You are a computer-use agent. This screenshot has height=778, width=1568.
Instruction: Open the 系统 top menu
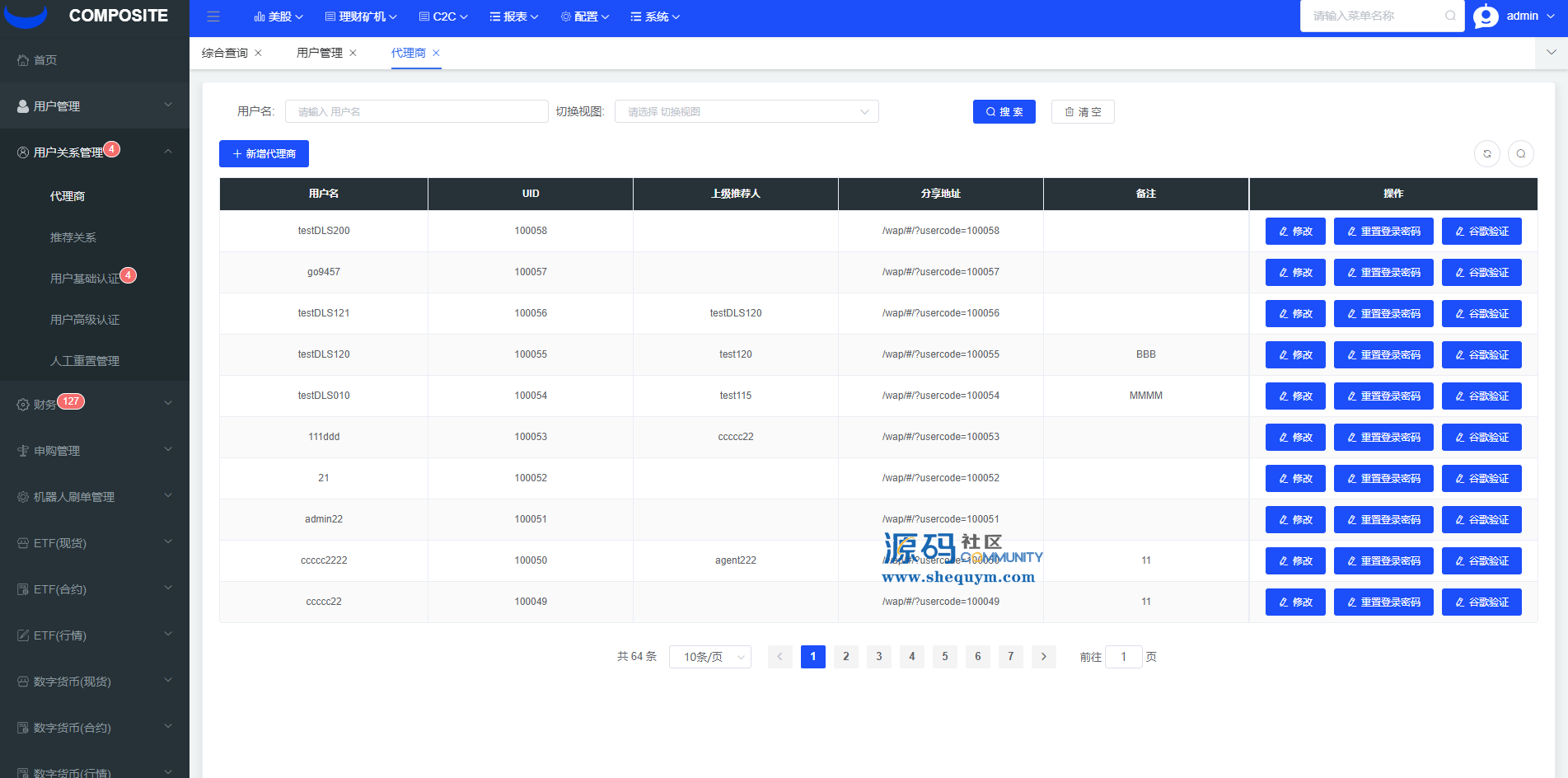[656, 16]
